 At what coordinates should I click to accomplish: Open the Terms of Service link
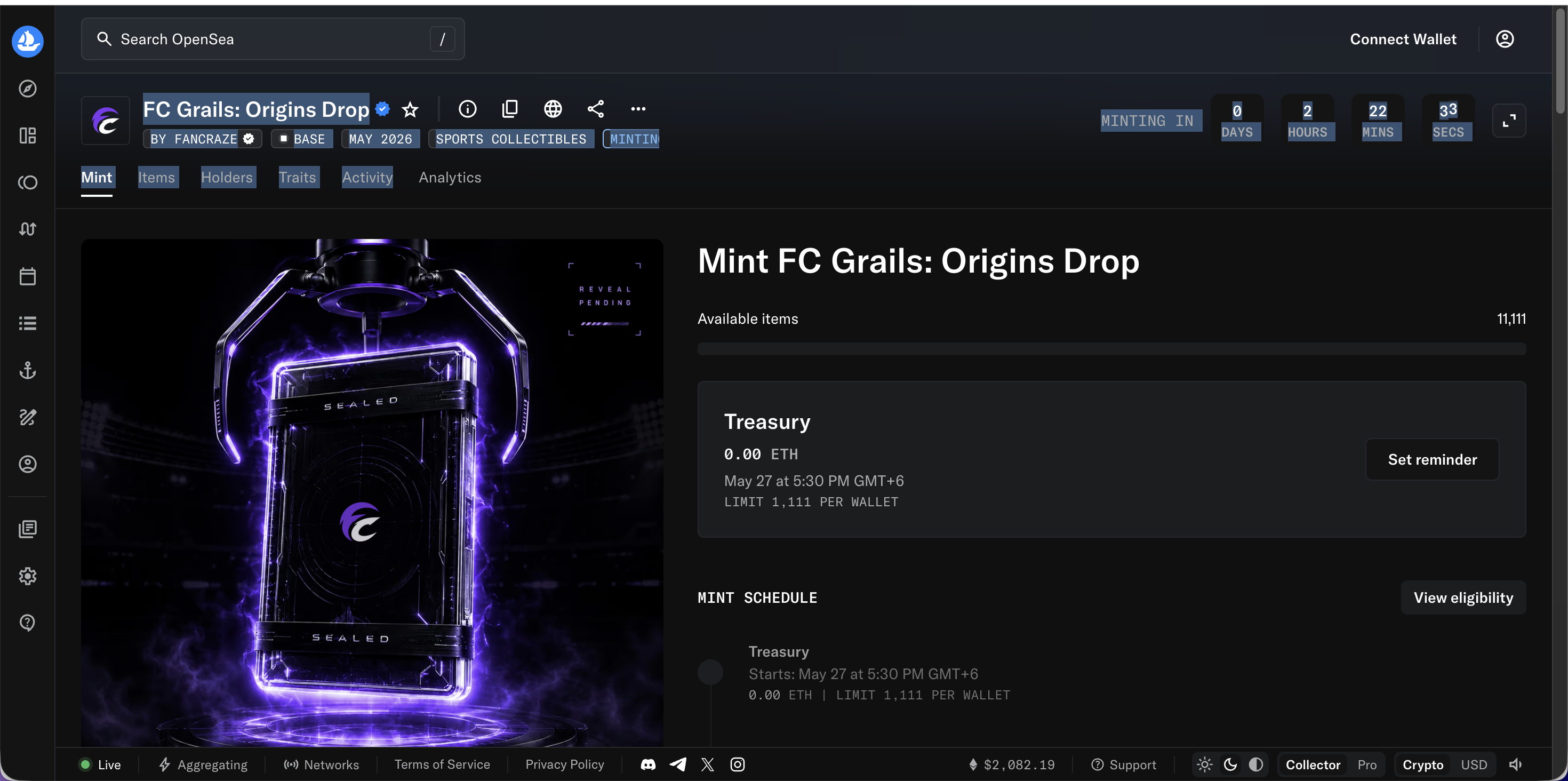(442, 764)
